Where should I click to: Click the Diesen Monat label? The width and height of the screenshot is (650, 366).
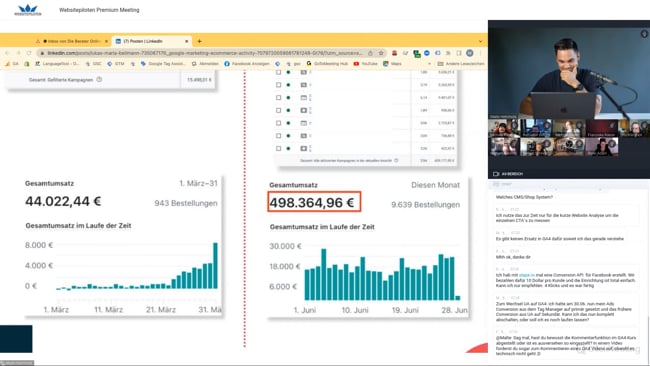click(x=435, y=185)
